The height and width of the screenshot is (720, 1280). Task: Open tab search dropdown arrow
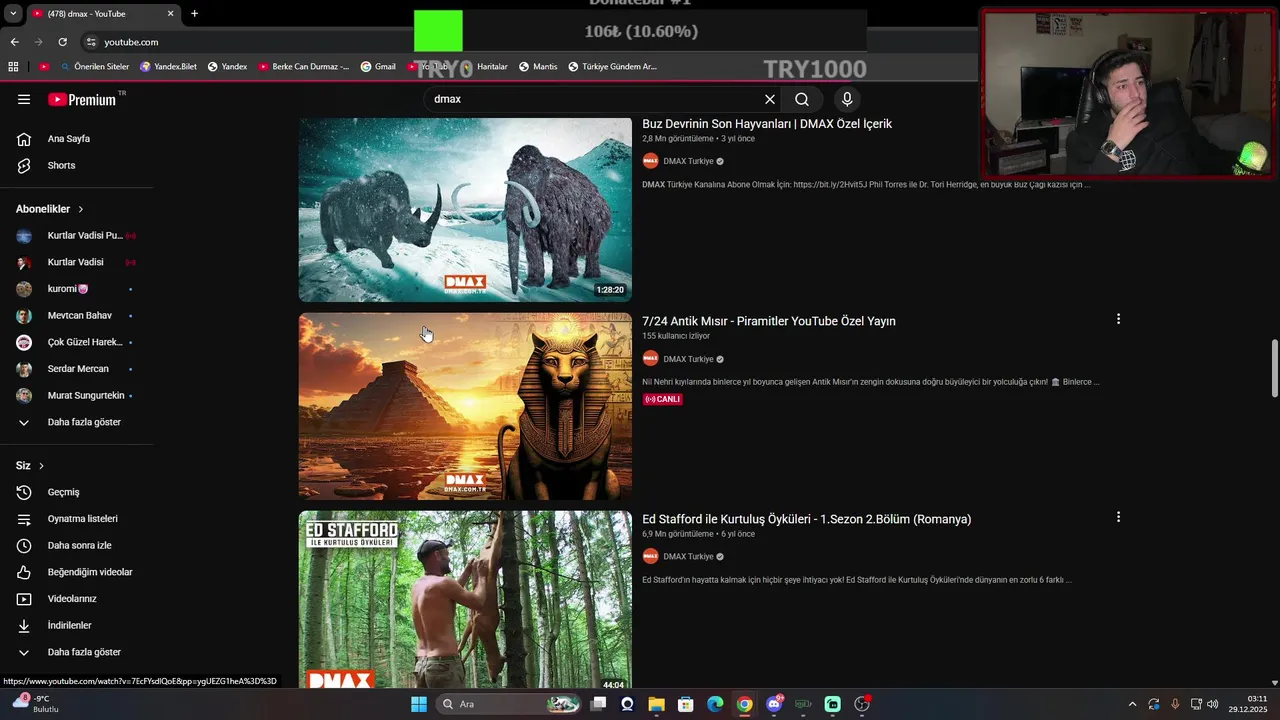point(13,14)
